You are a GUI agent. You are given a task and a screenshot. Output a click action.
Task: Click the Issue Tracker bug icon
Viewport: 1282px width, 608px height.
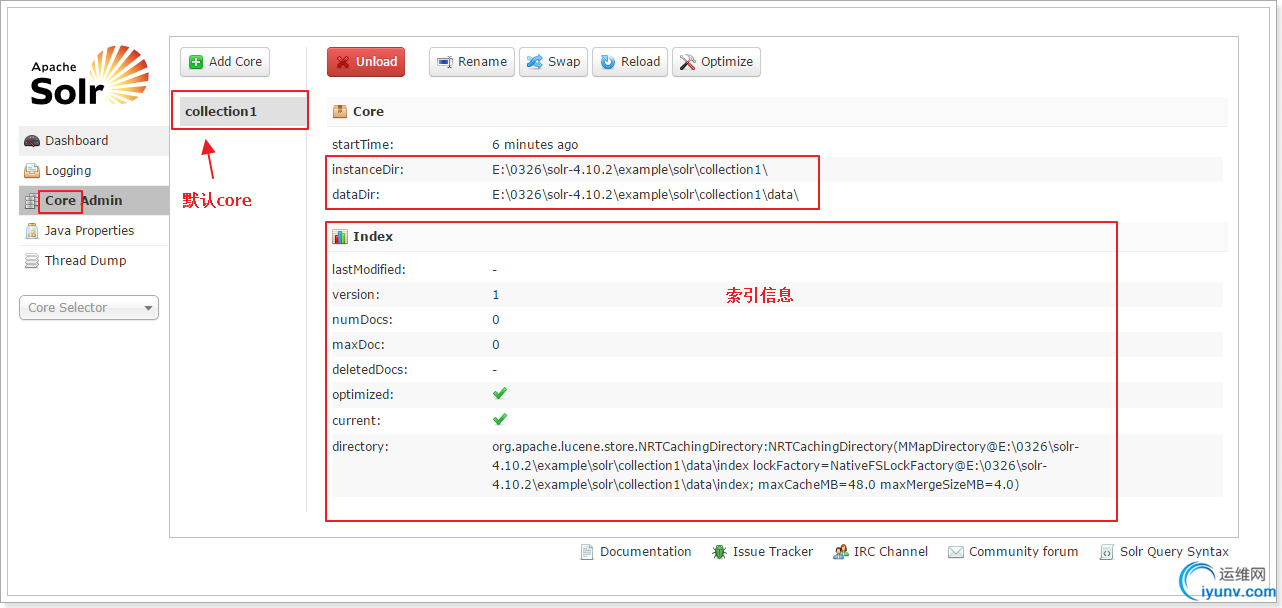[720, 552]
